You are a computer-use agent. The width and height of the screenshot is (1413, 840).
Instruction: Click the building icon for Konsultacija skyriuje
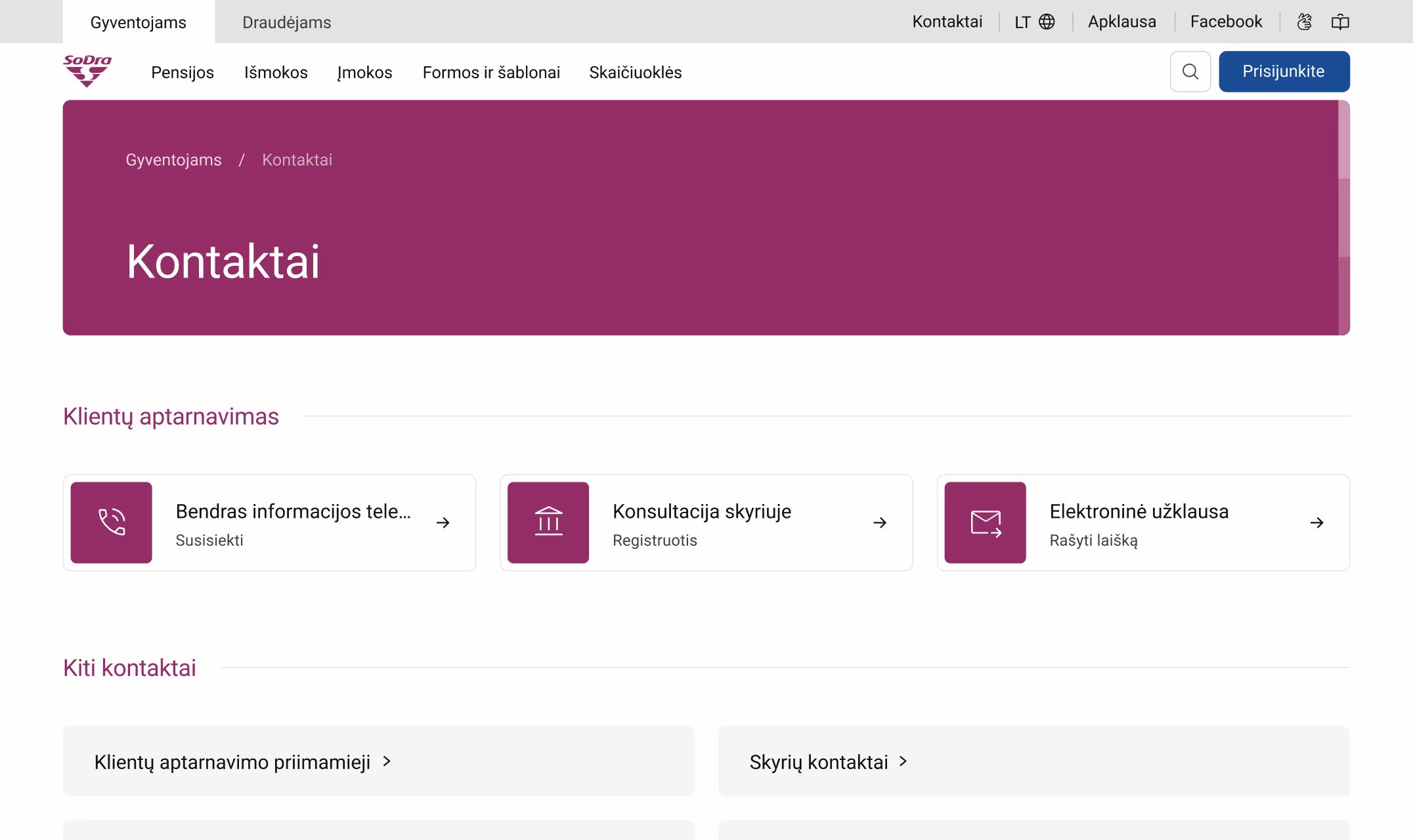pos(548,522)
